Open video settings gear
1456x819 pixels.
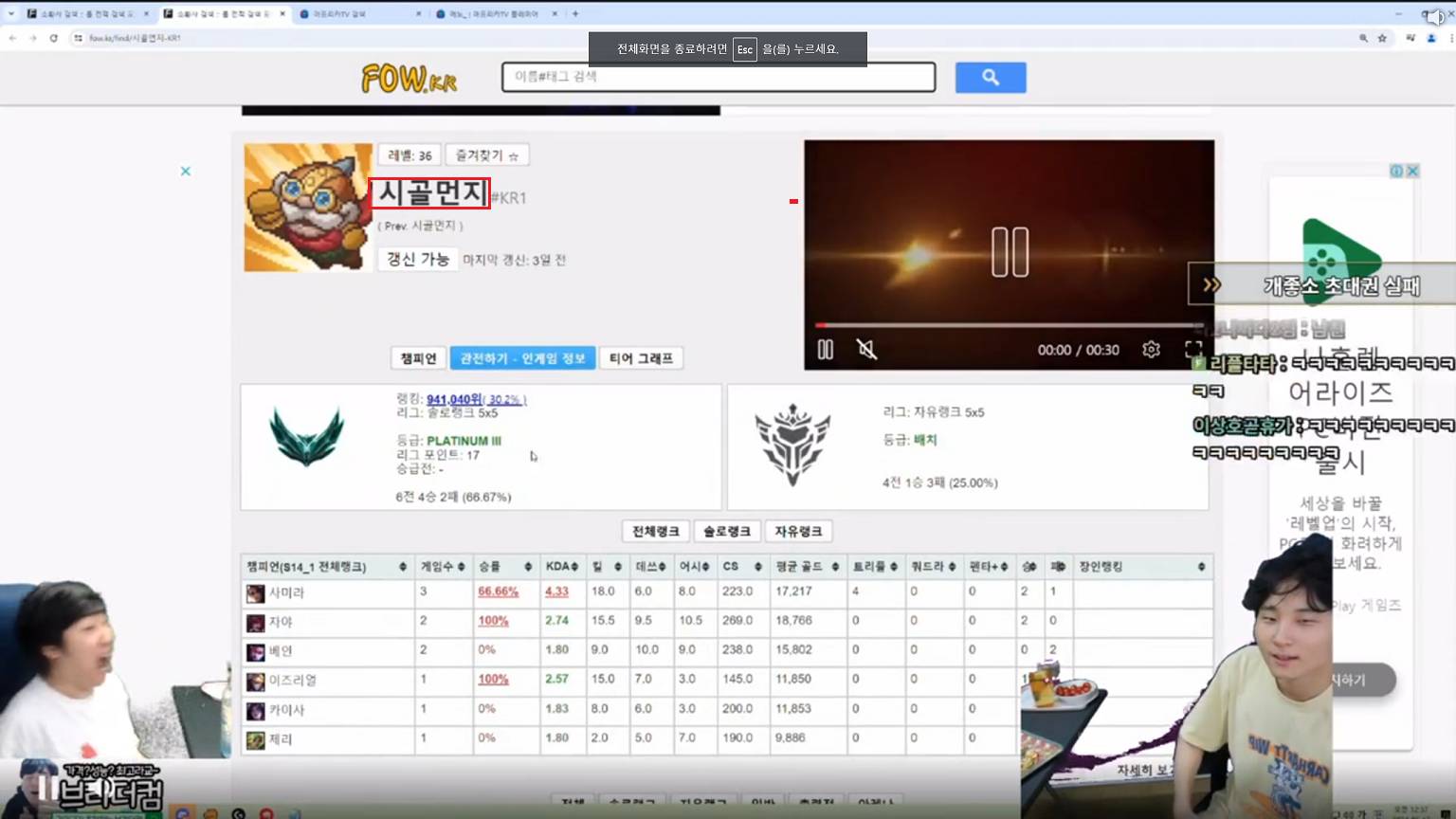(1151, 350)
